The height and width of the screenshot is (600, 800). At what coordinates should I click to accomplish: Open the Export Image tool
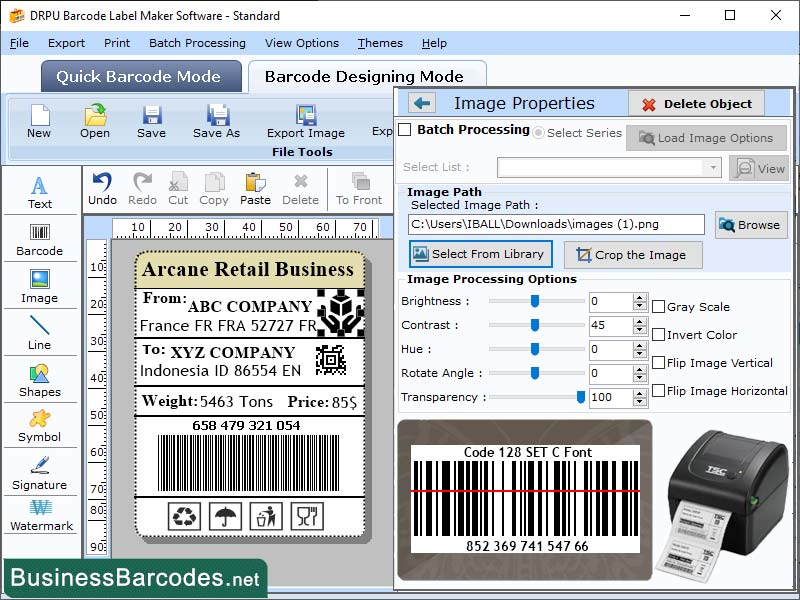coord(305,122)
